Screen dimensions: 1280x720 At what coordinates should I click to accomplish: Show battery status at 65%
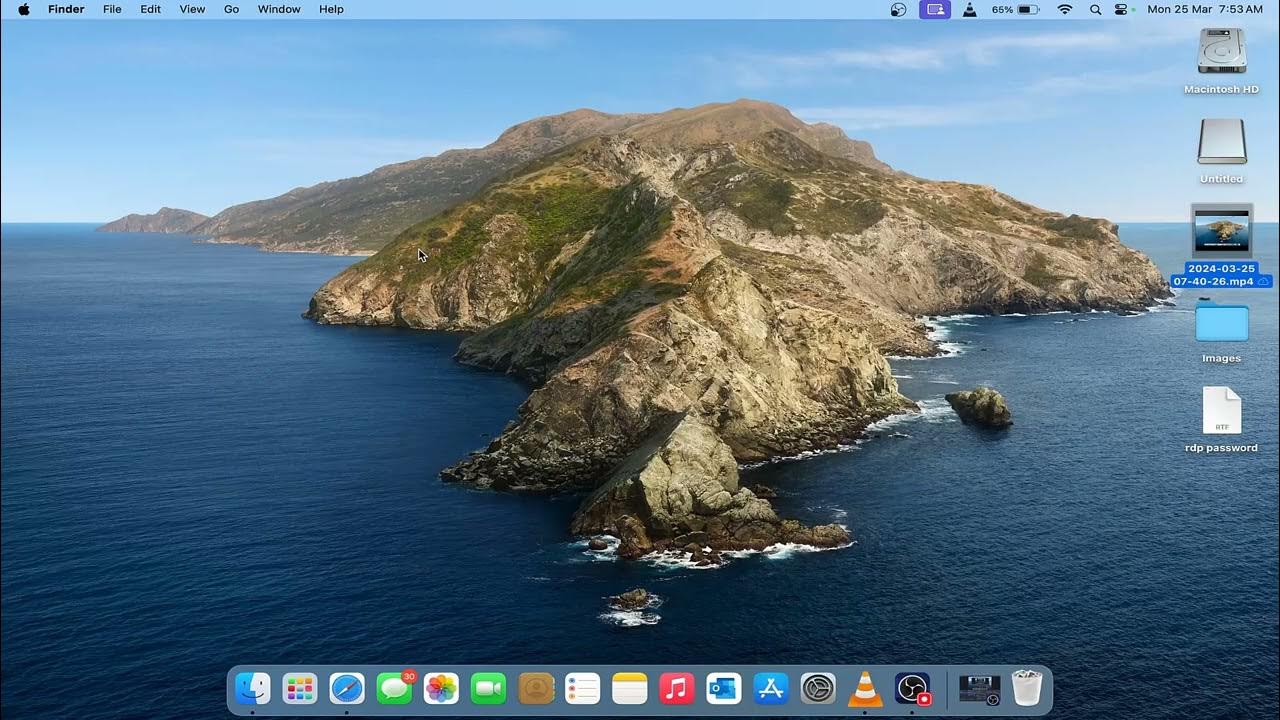tap(1015, 9)
